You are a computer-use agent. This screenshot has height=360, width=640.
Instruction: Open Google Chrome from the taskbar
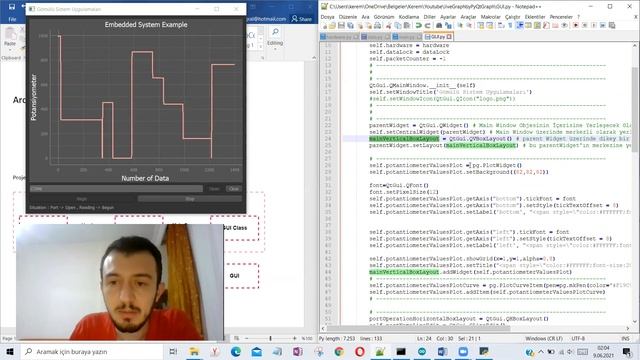point(339,351)
